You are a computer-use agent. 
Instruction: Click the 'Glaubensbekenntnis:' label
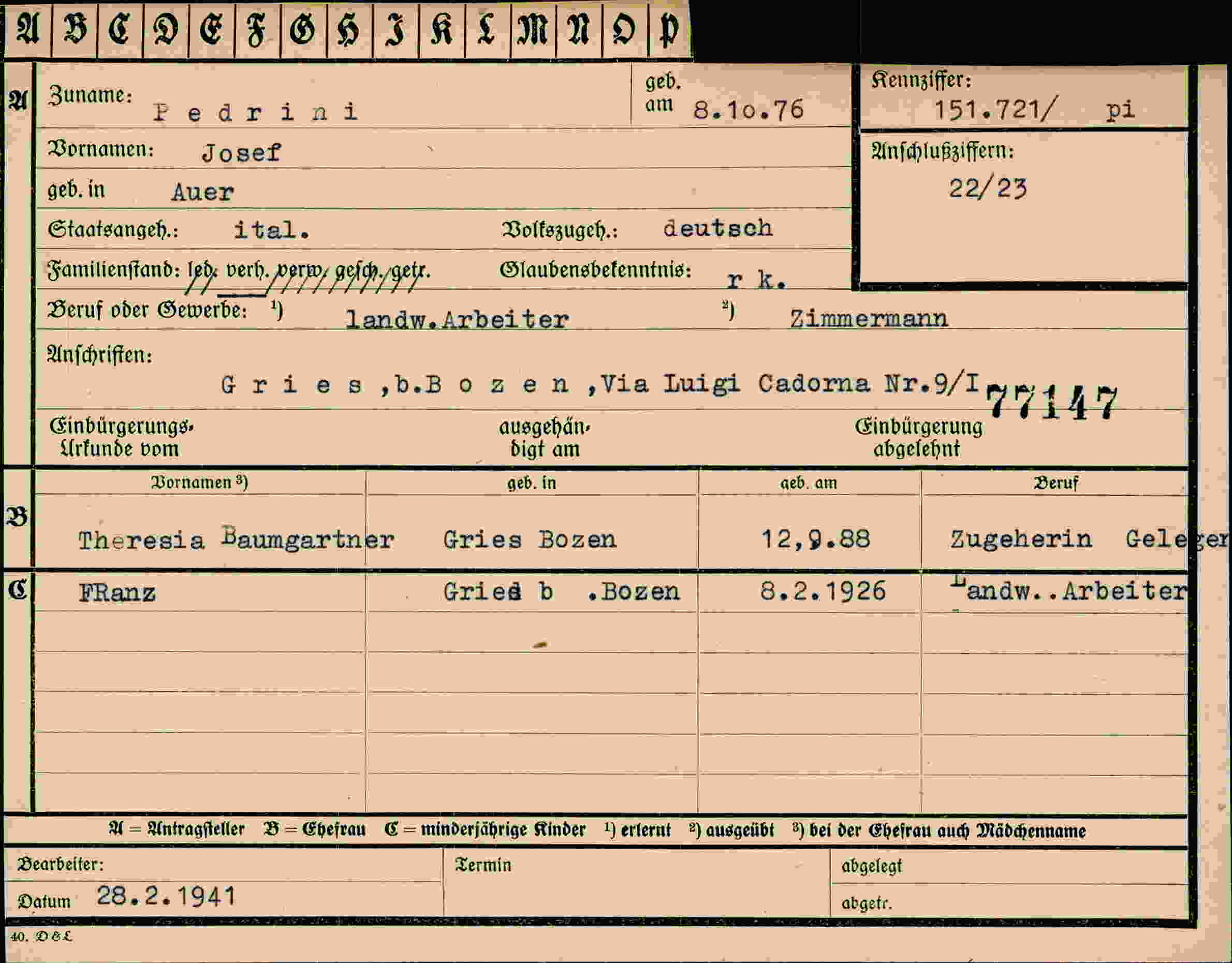click(x=596, y=270)
